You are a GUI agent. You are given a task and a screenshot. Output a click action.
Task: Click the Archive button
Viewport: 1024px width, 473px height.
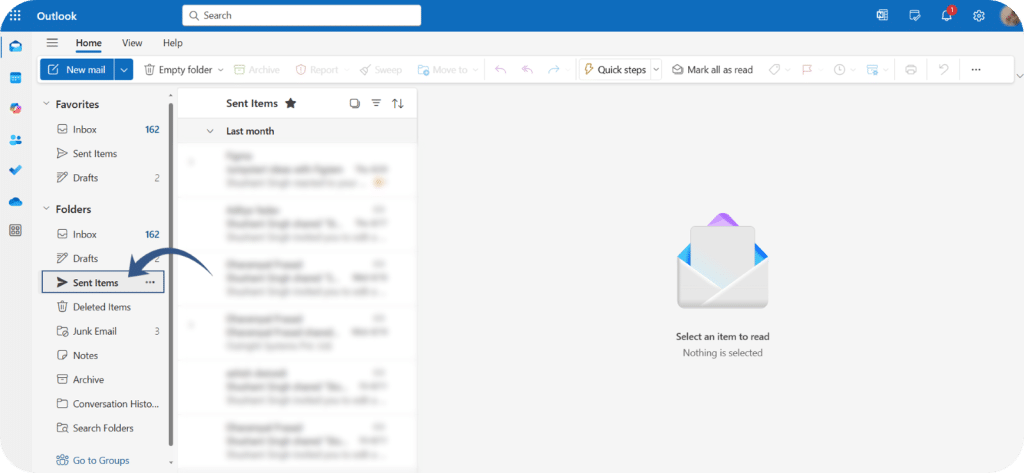pyautogui.click(x=257, y=70)
